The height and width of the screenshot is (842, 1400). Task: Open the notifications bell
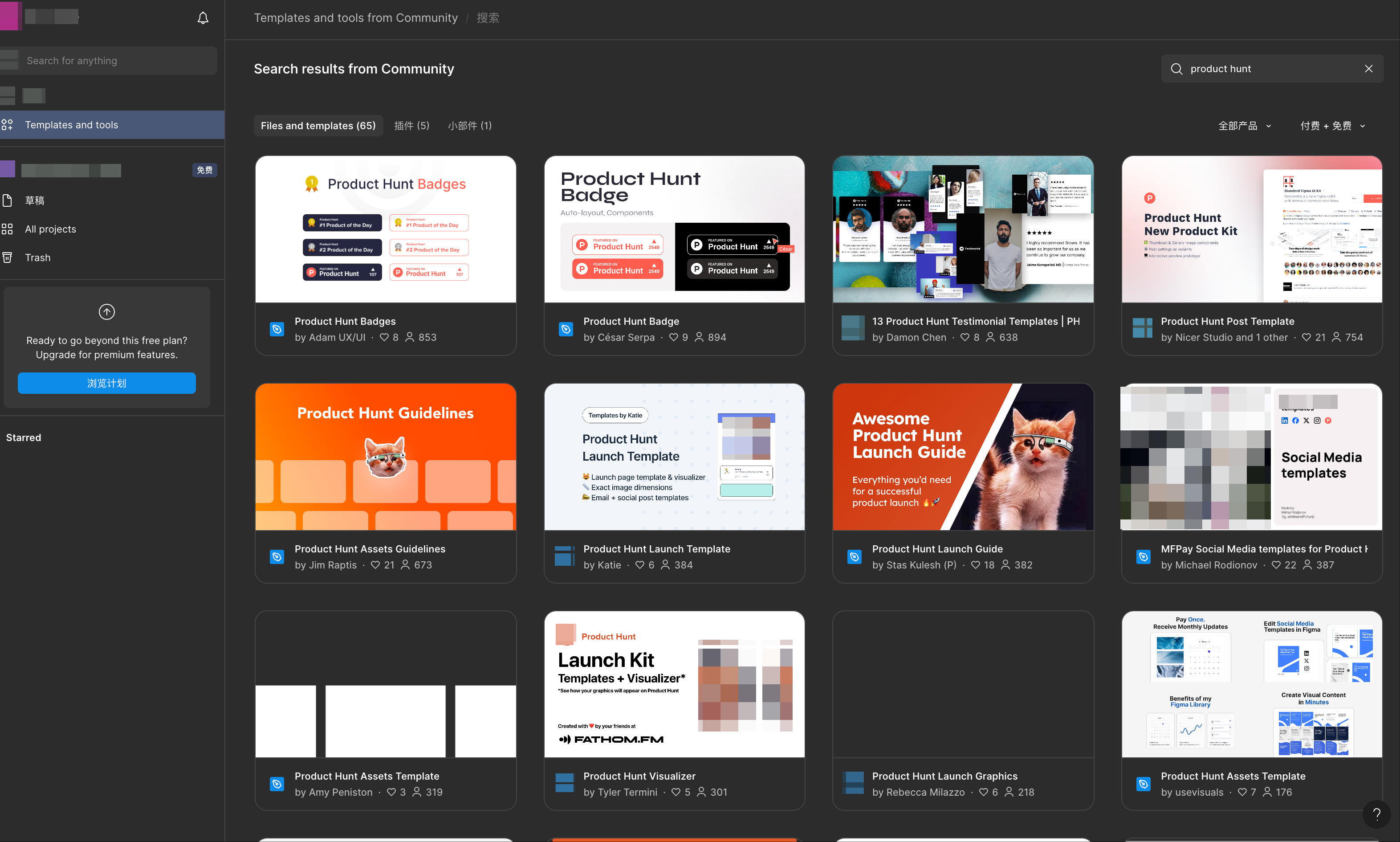(203, 18)
